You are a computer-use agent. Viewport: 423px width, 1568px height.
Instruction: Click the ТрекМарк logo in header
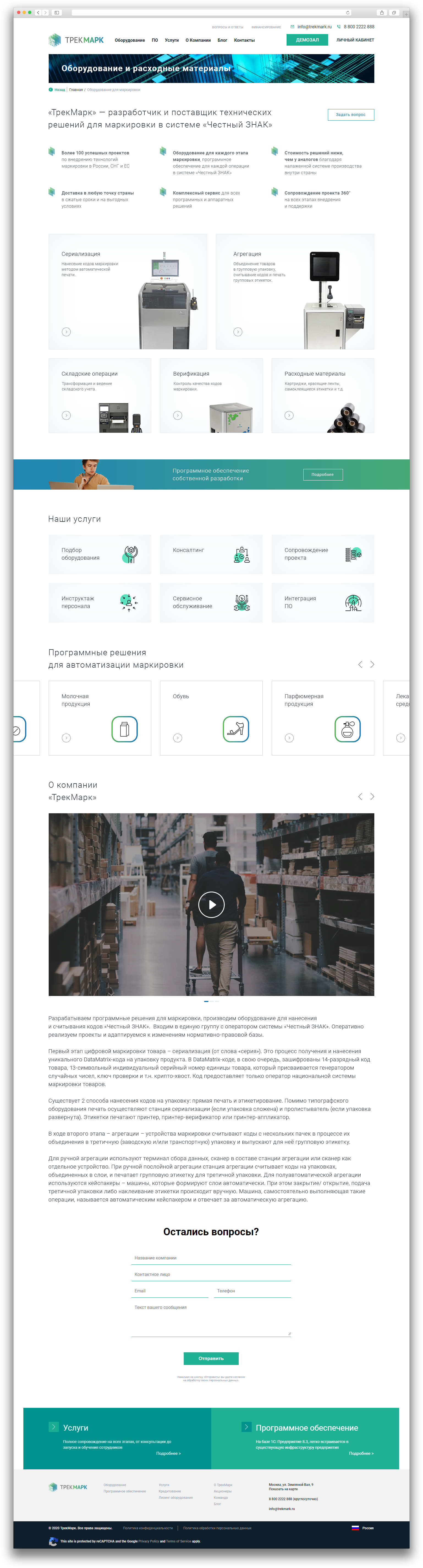[x=76, y=40]
